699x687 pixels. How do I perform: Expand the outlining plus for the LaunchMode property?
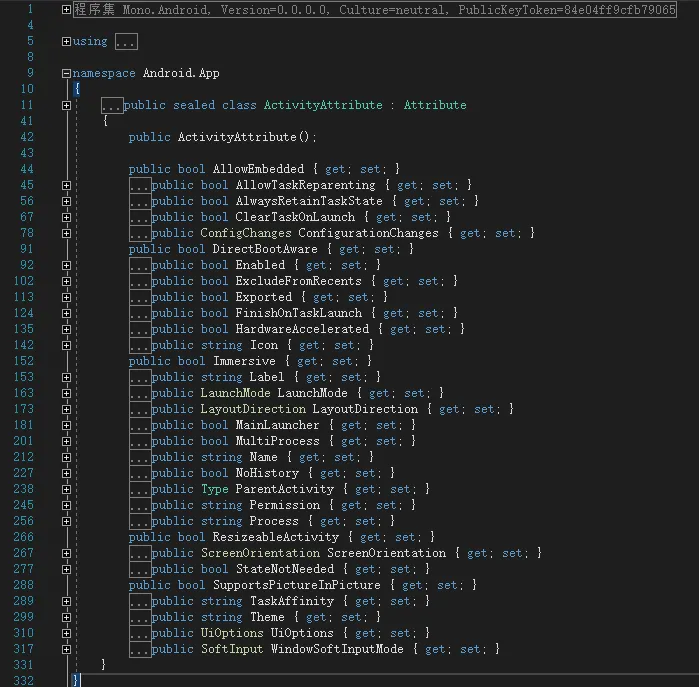point(66,393)
